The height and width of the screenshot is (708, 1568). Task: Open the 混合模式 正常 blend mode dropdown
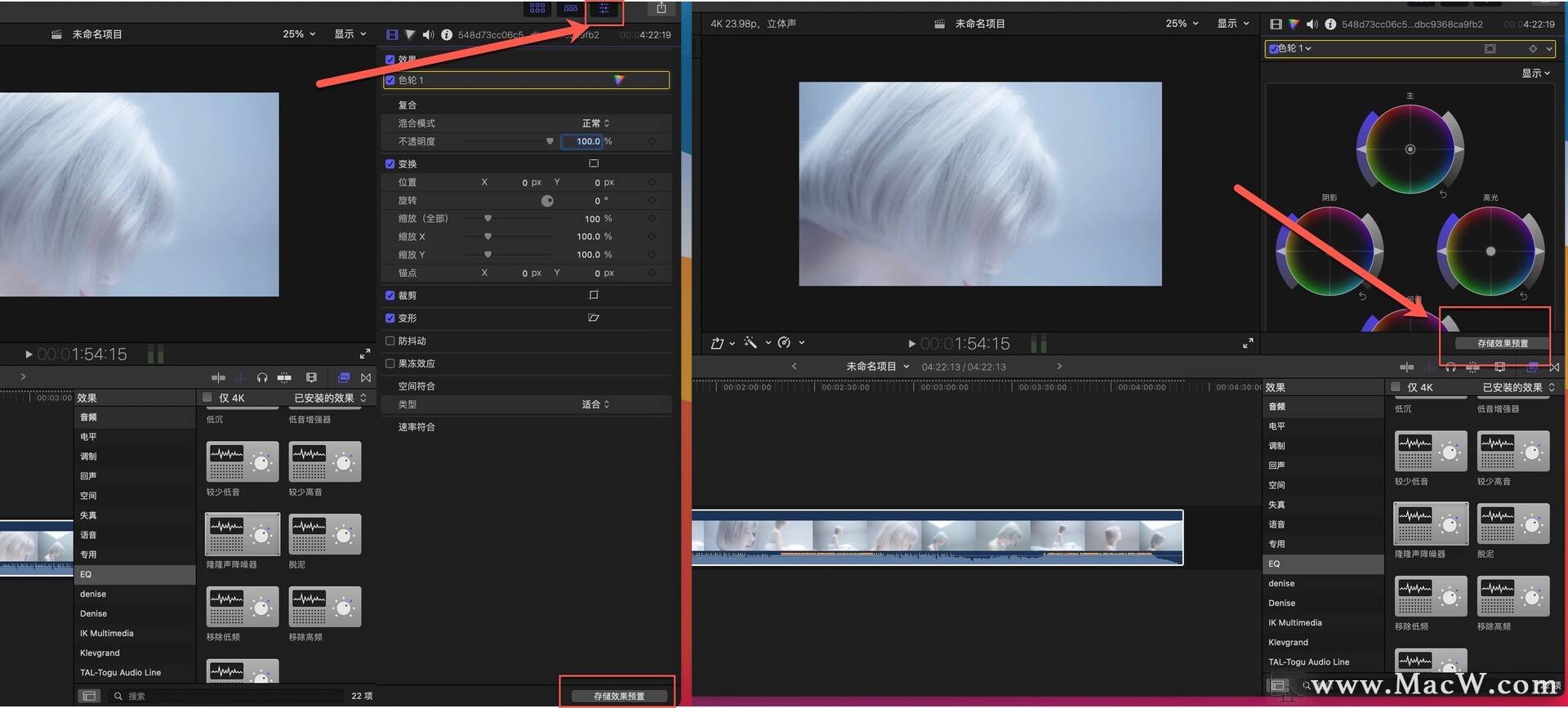(595, 123)
